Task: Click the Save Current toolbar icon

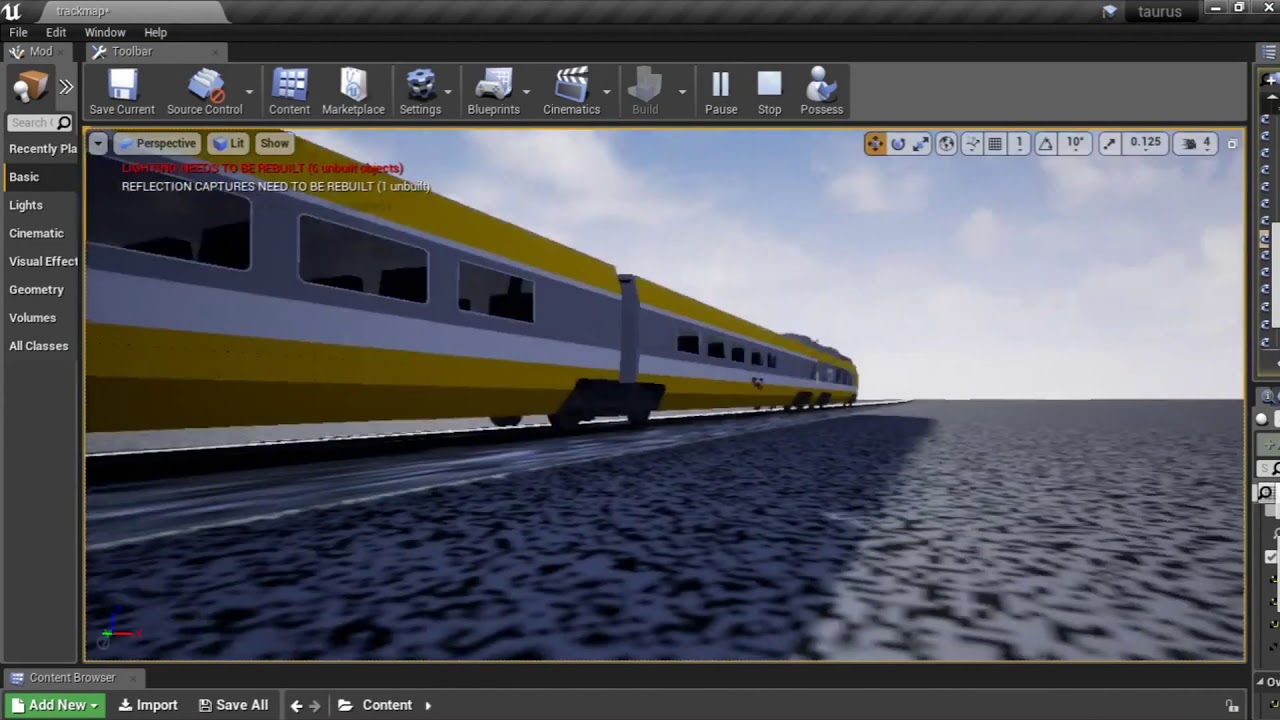Action: point(122,92)
